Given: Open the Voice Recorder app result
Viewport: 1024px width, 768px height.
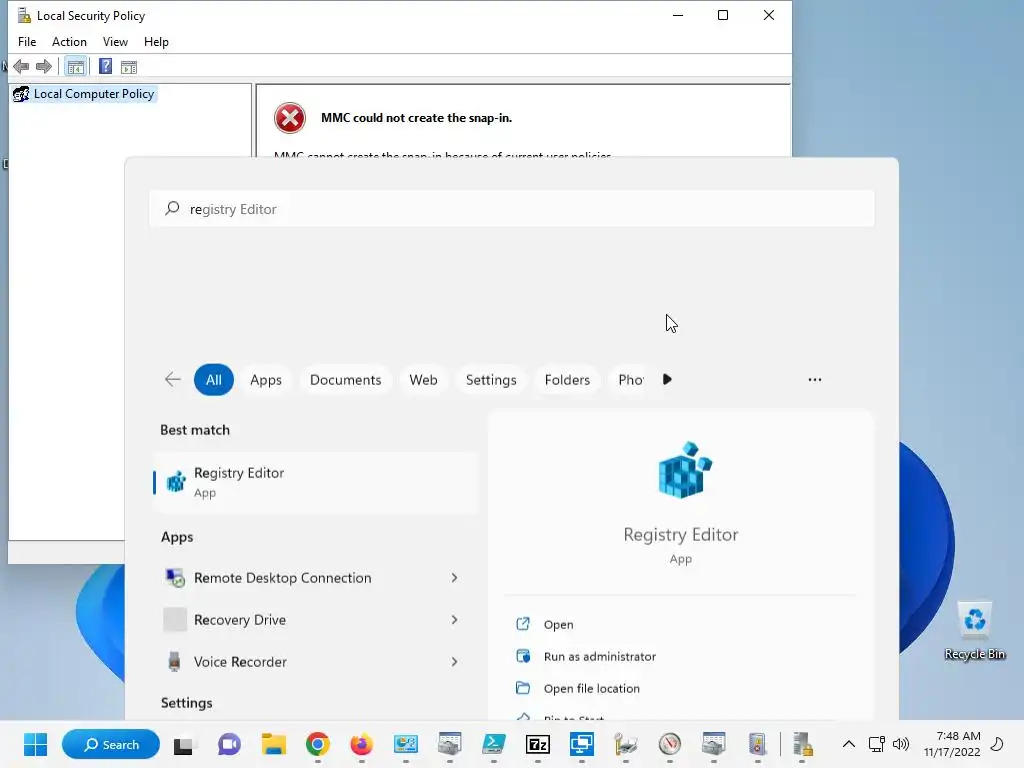Looking at the screenshot, I should tap(240, 662).
